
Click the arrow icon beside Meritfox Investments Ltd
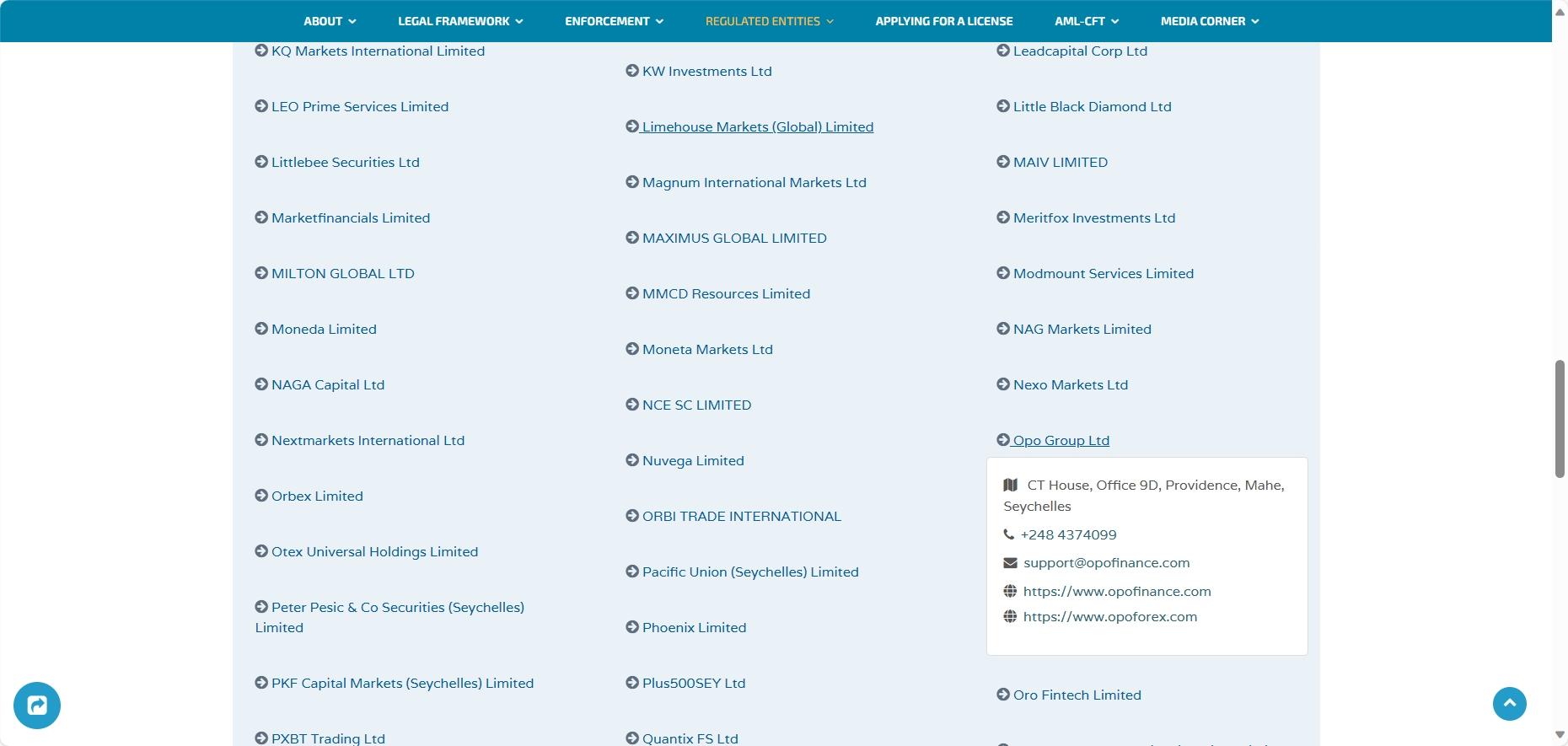[1003, 217]
